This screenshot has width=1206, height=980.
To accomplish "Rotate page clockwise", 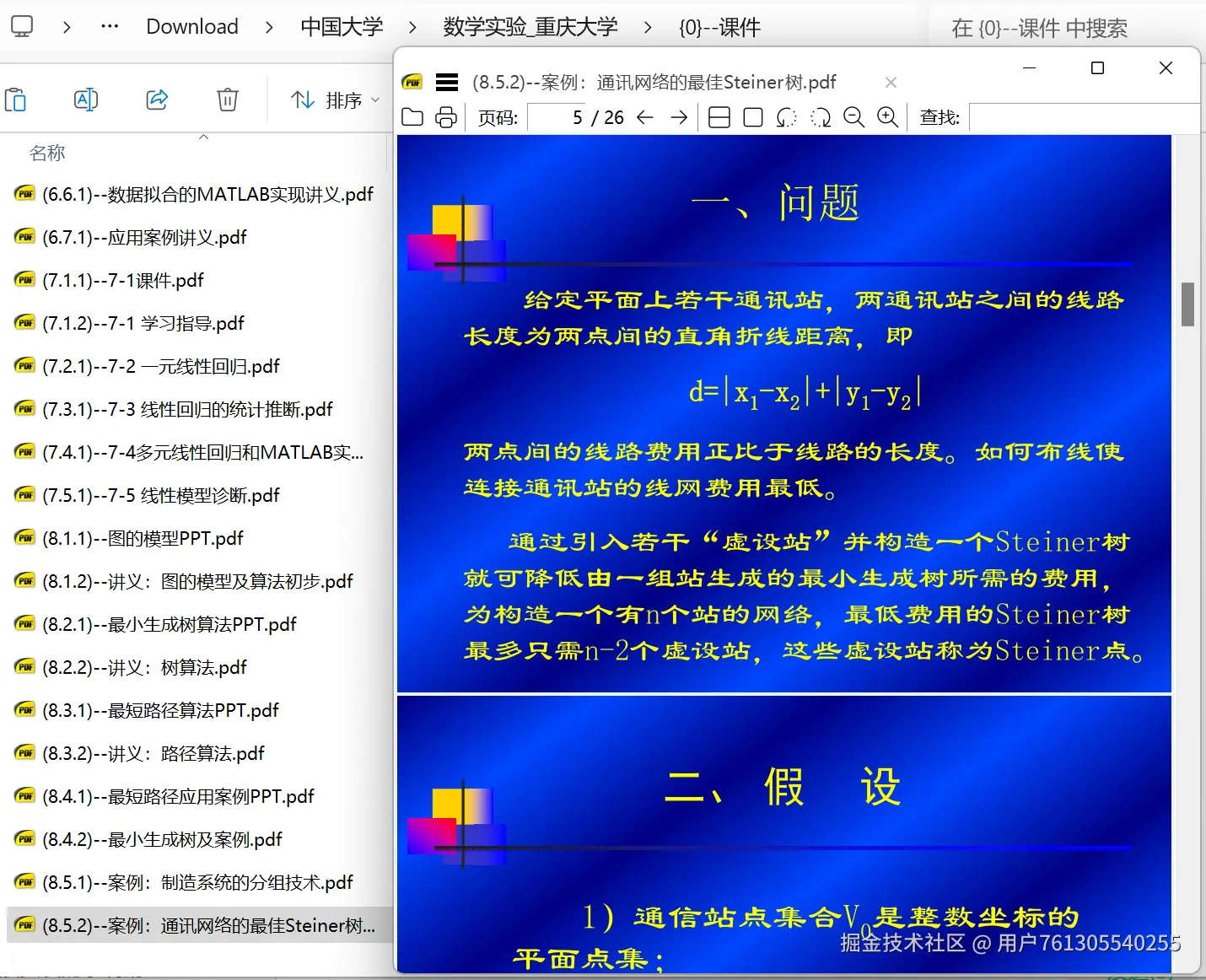I will [821, 117].
